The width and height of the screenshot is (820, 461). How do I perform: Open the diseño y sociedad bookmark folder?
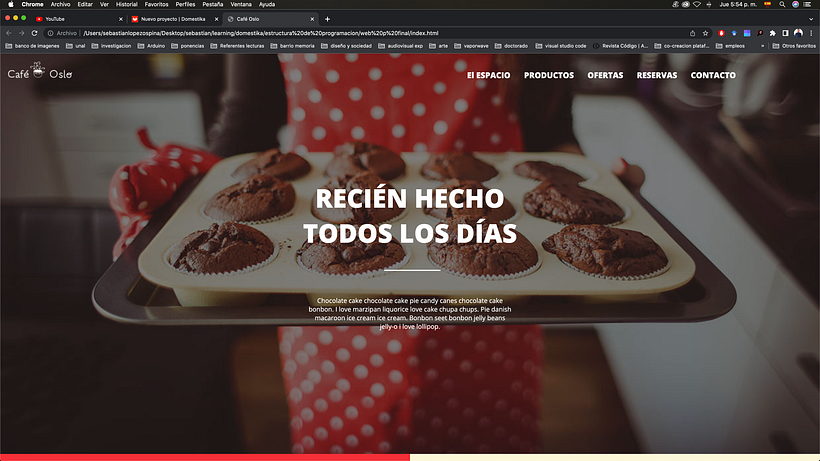point(346,46)
